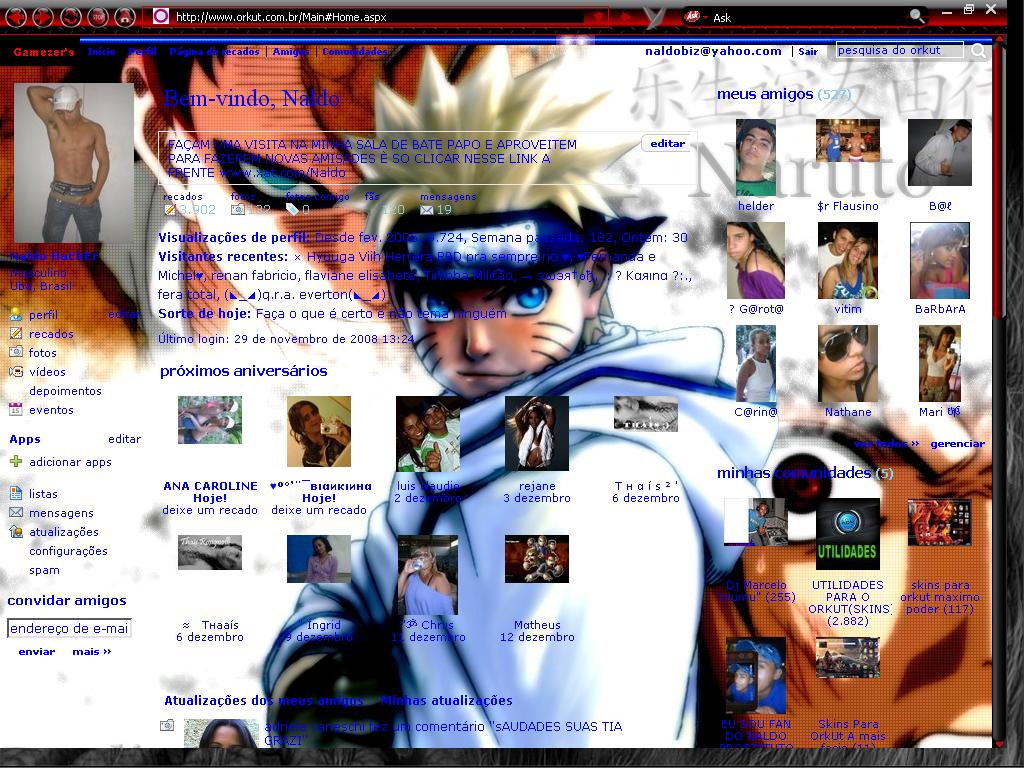Switch to 'Minhas atualizações' tab
The height and width of the screenshot is (768, 1024).
[447, 700]
